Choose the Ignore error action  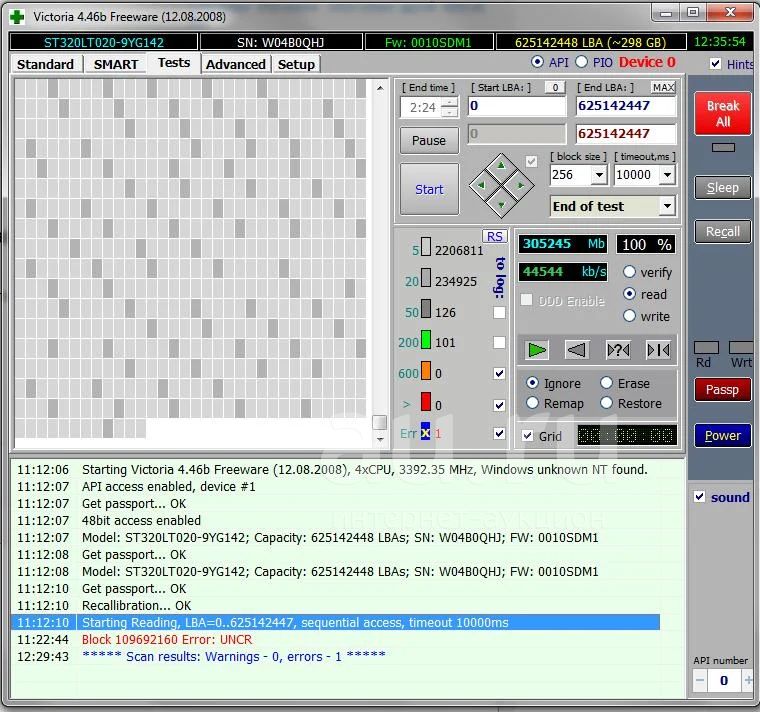tap(532, 383)
